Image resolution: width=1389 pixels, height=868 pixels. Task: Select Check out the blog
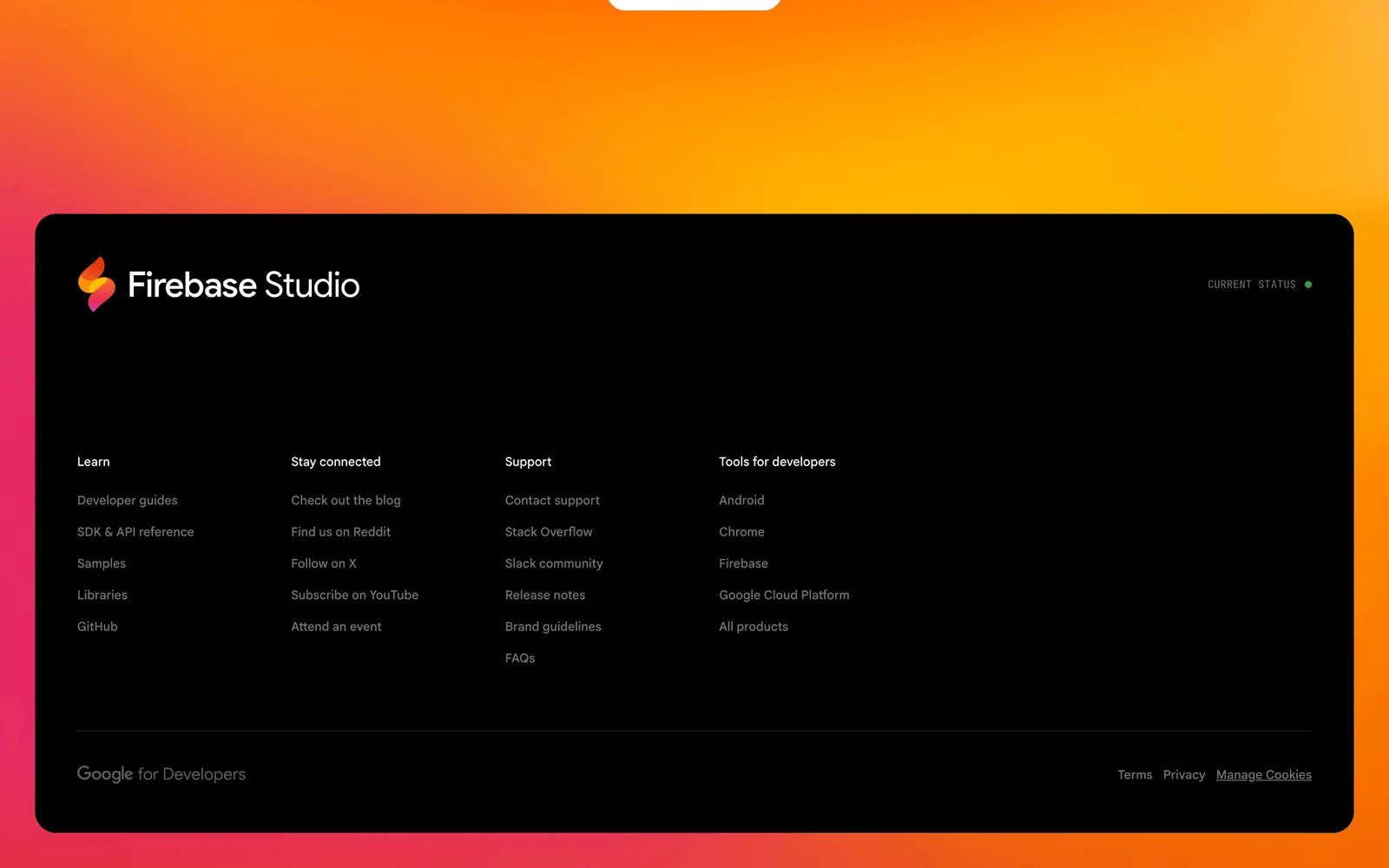[x=346, y=500]
